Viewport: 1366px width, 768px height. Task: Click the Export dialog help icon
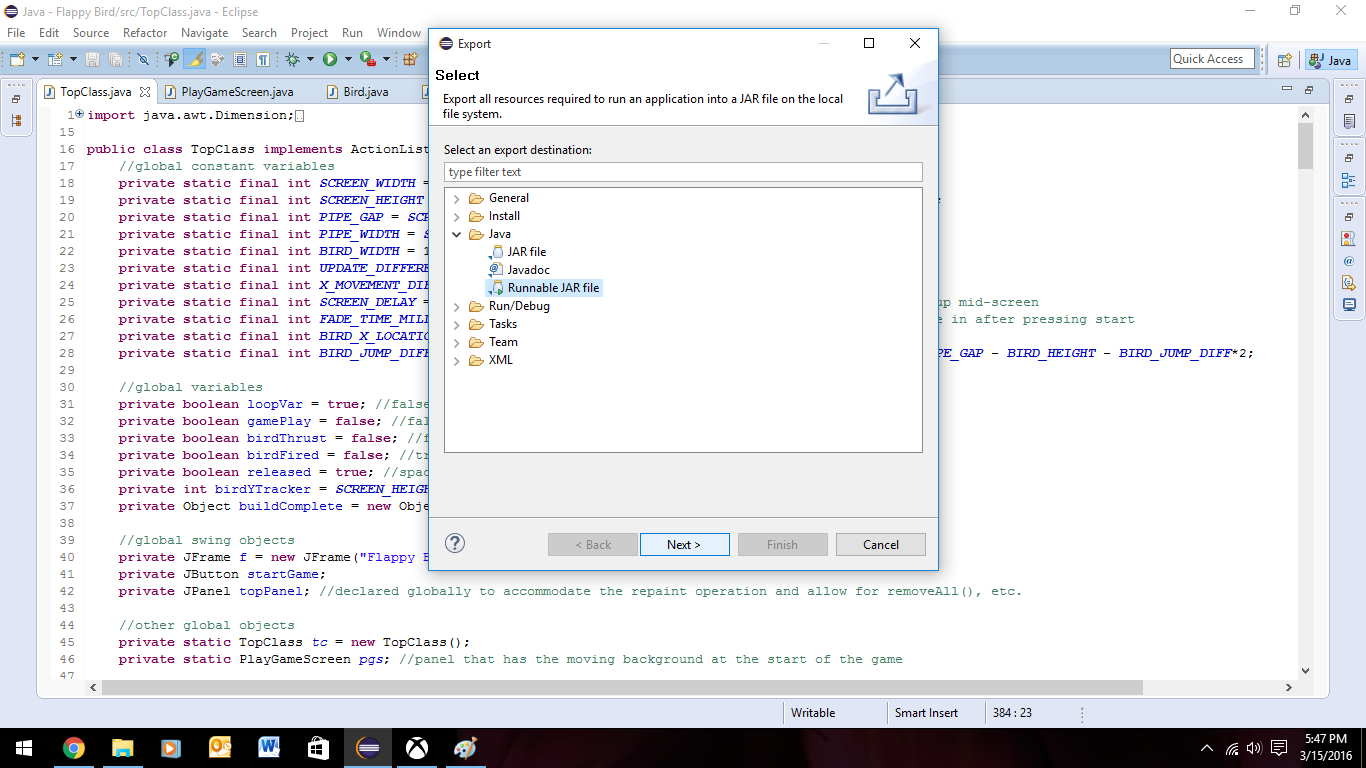pyautogui.click(x=455, y=543)
